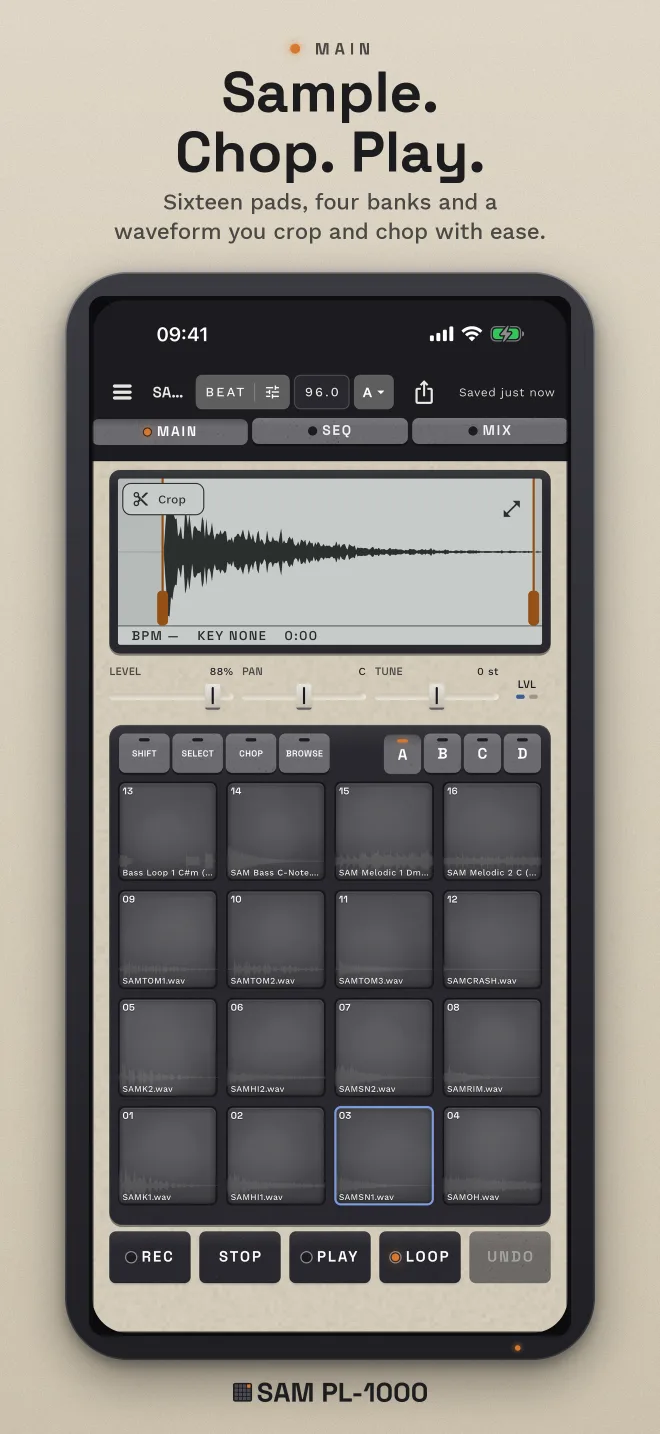
Task: Trigger pad 16 SAM Melodic 2
Action: [492, 831]
